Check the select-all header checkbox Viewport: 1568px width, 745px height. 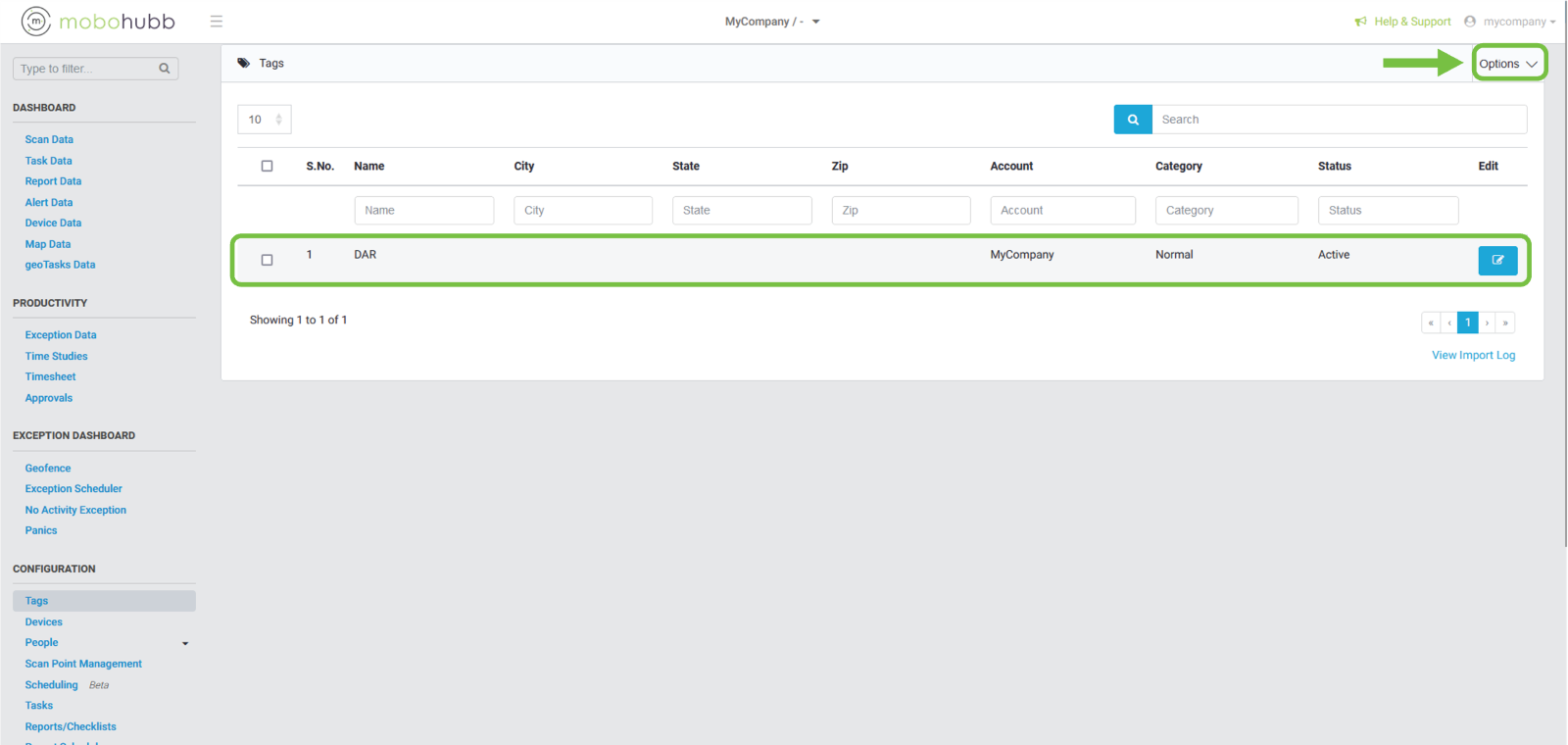[267, 166]
